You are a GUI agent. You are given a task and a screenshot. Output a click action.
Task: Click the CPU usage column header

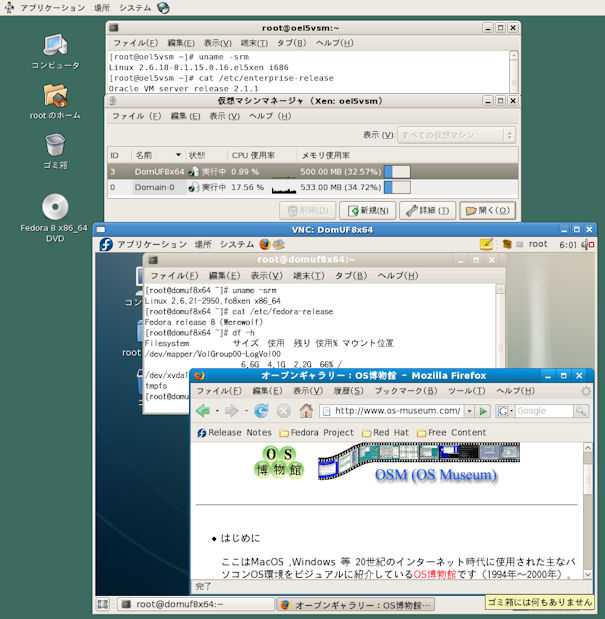(262, 155)
